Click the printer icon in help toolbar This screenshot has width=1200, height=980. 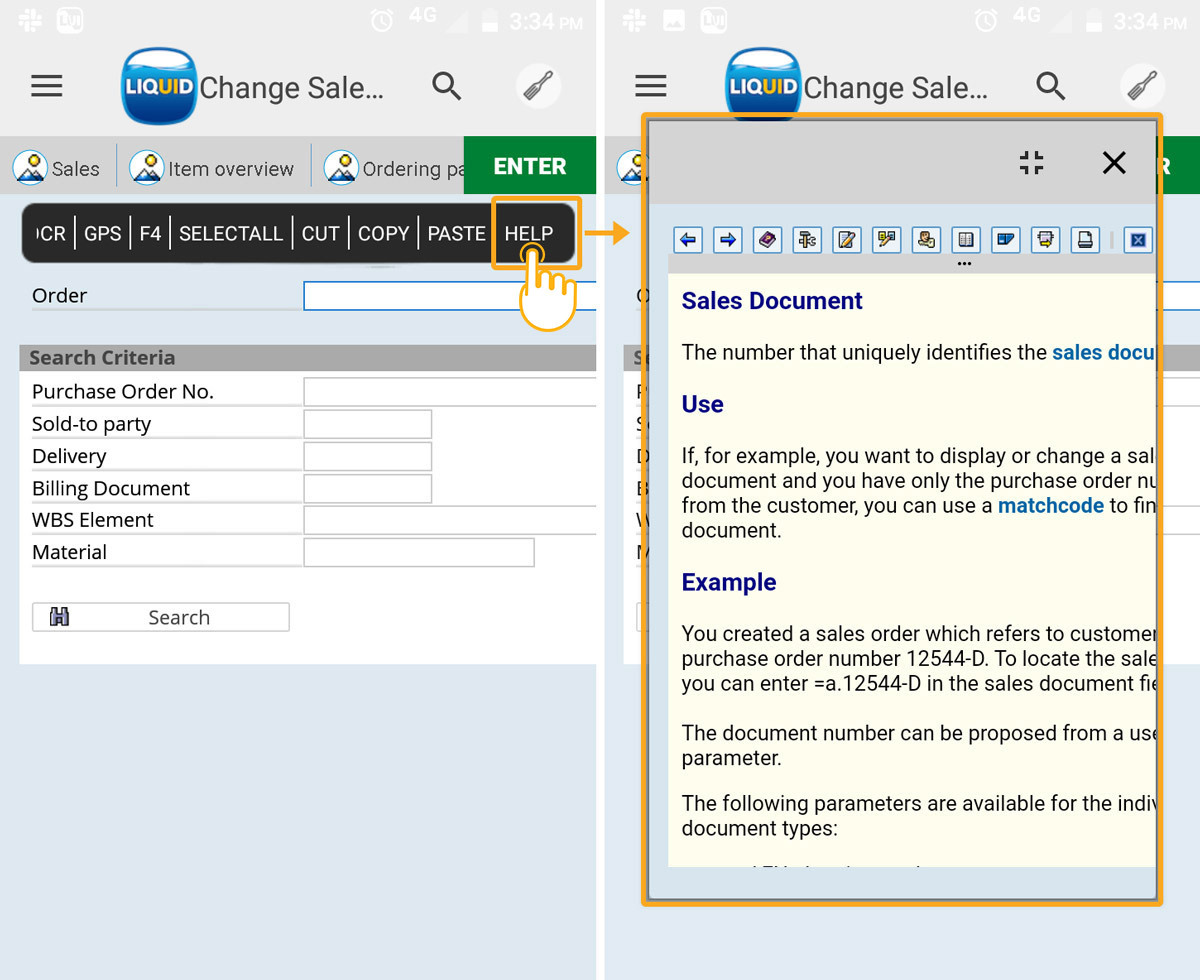click(1085, 240)
